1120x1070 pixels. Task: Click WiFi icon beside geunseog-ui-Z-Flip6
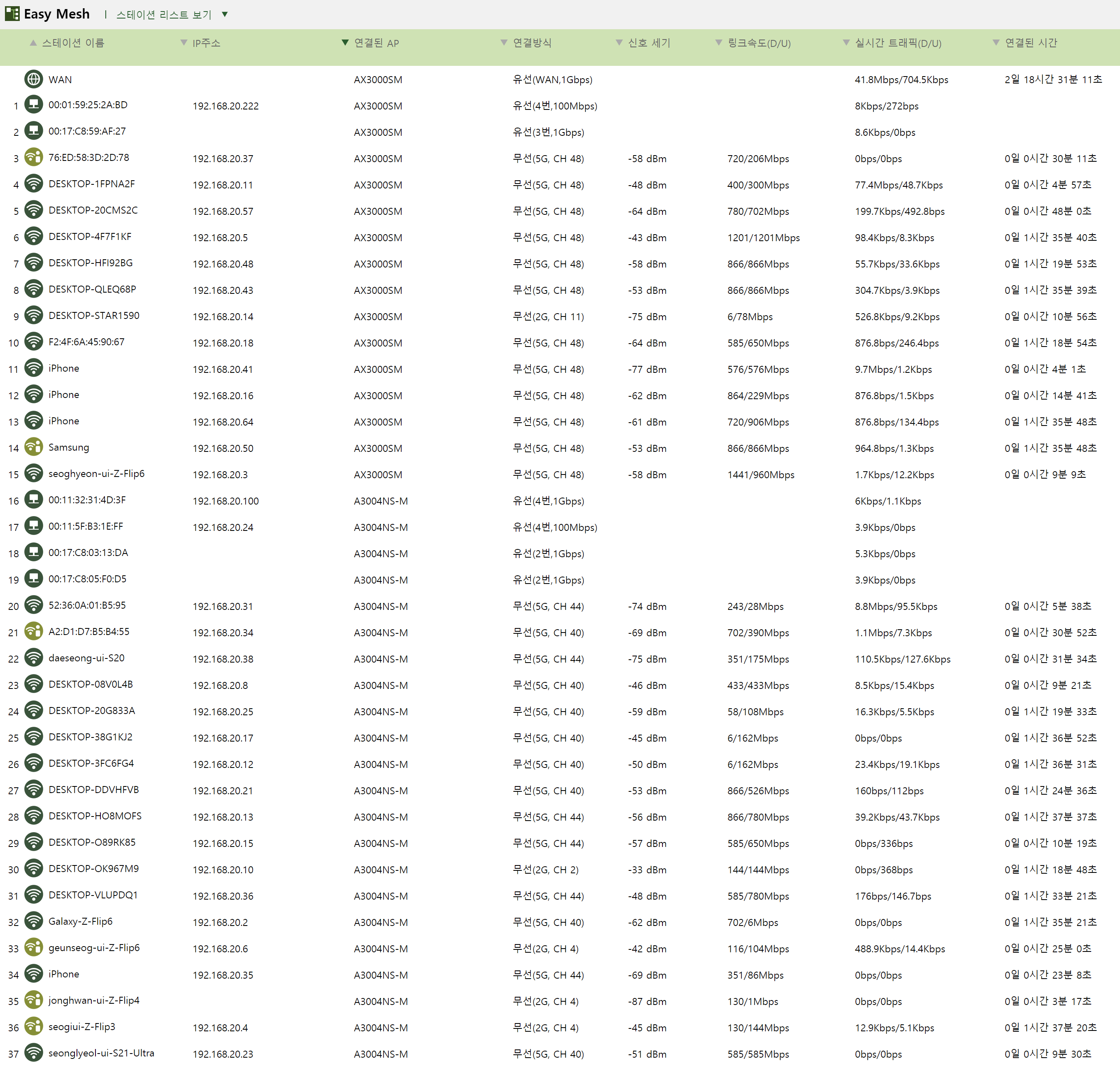tap(34, 947)
